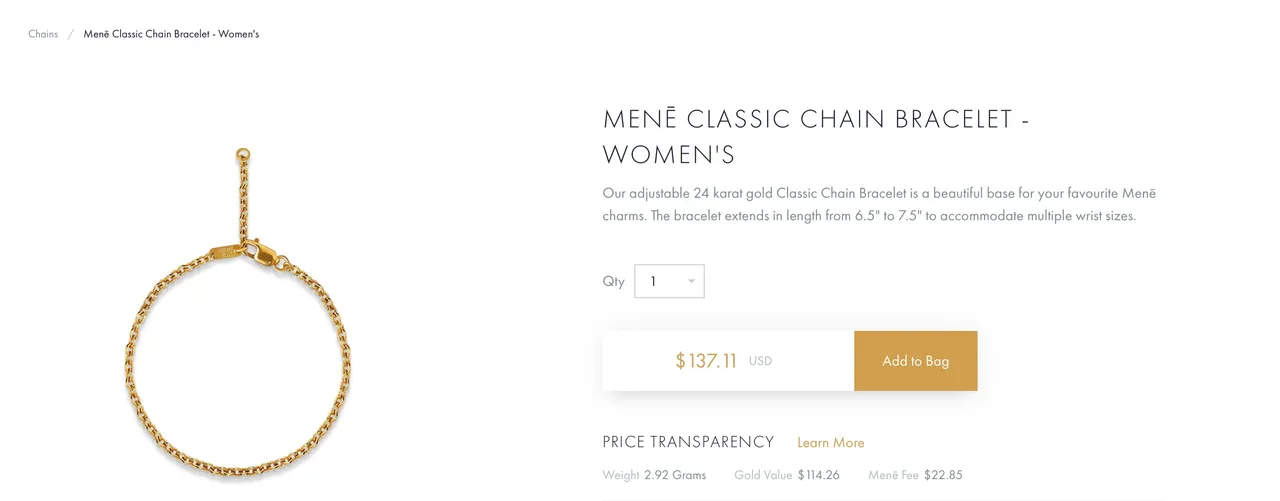The width and height of the screenshot is (1280, 501).
Task: Click the Gold Value $114.26 detail
Action: (786, 475)
